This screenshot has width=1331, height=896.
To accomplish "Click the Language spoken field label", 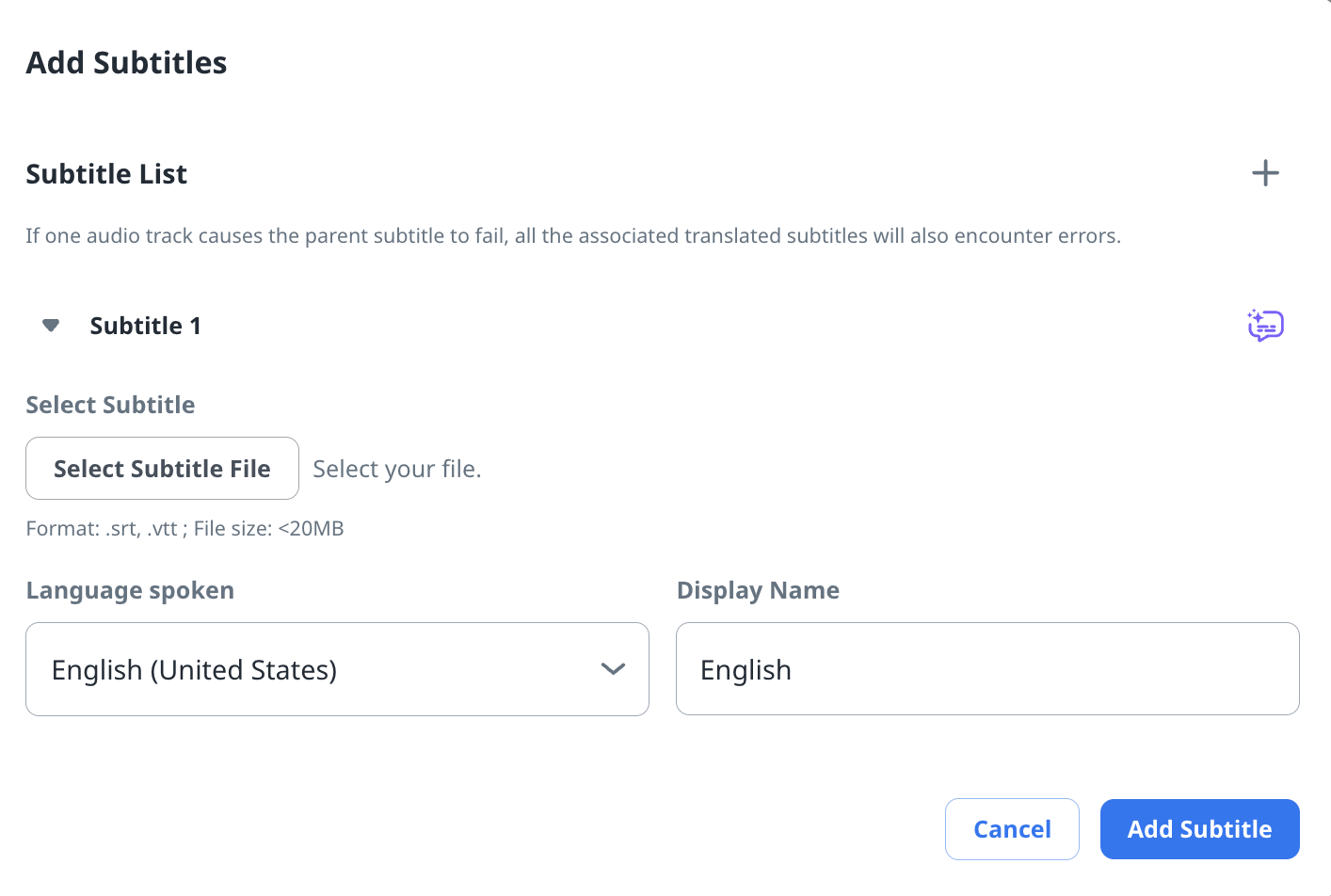I will (130, 590).
